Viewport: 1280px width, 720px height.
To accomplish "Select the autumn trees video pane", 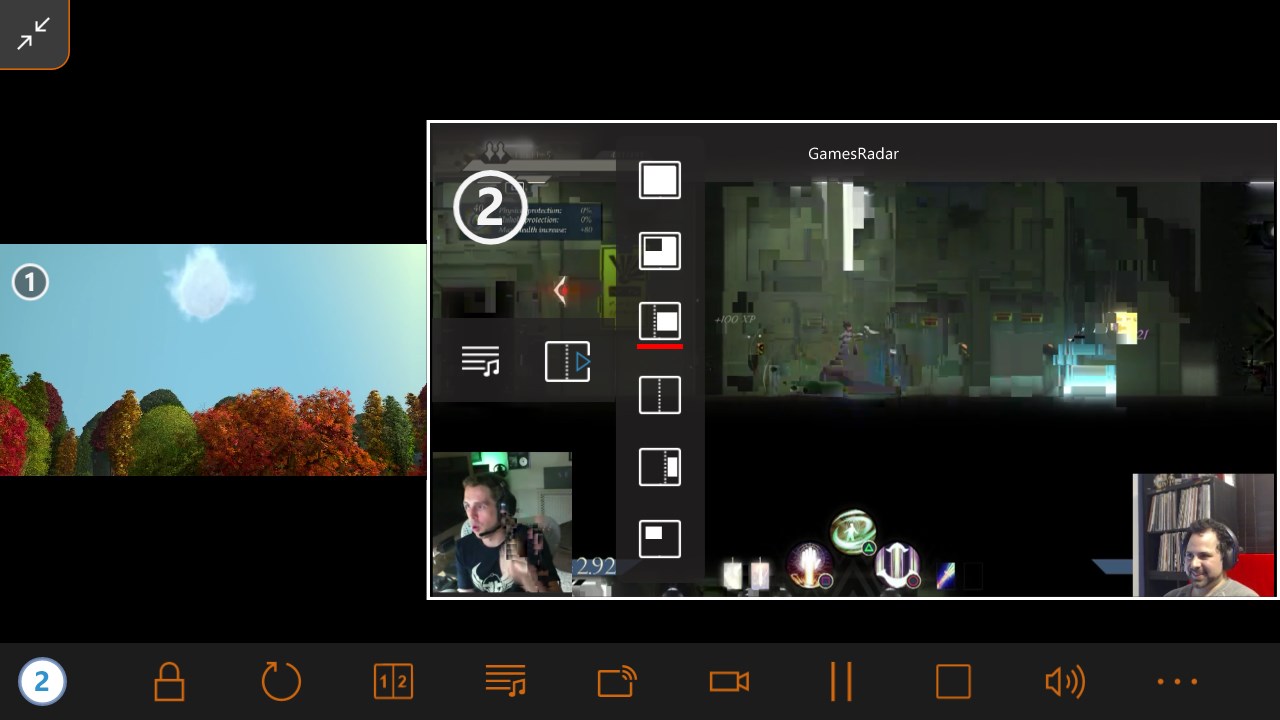I will click(x=213, y=360).
